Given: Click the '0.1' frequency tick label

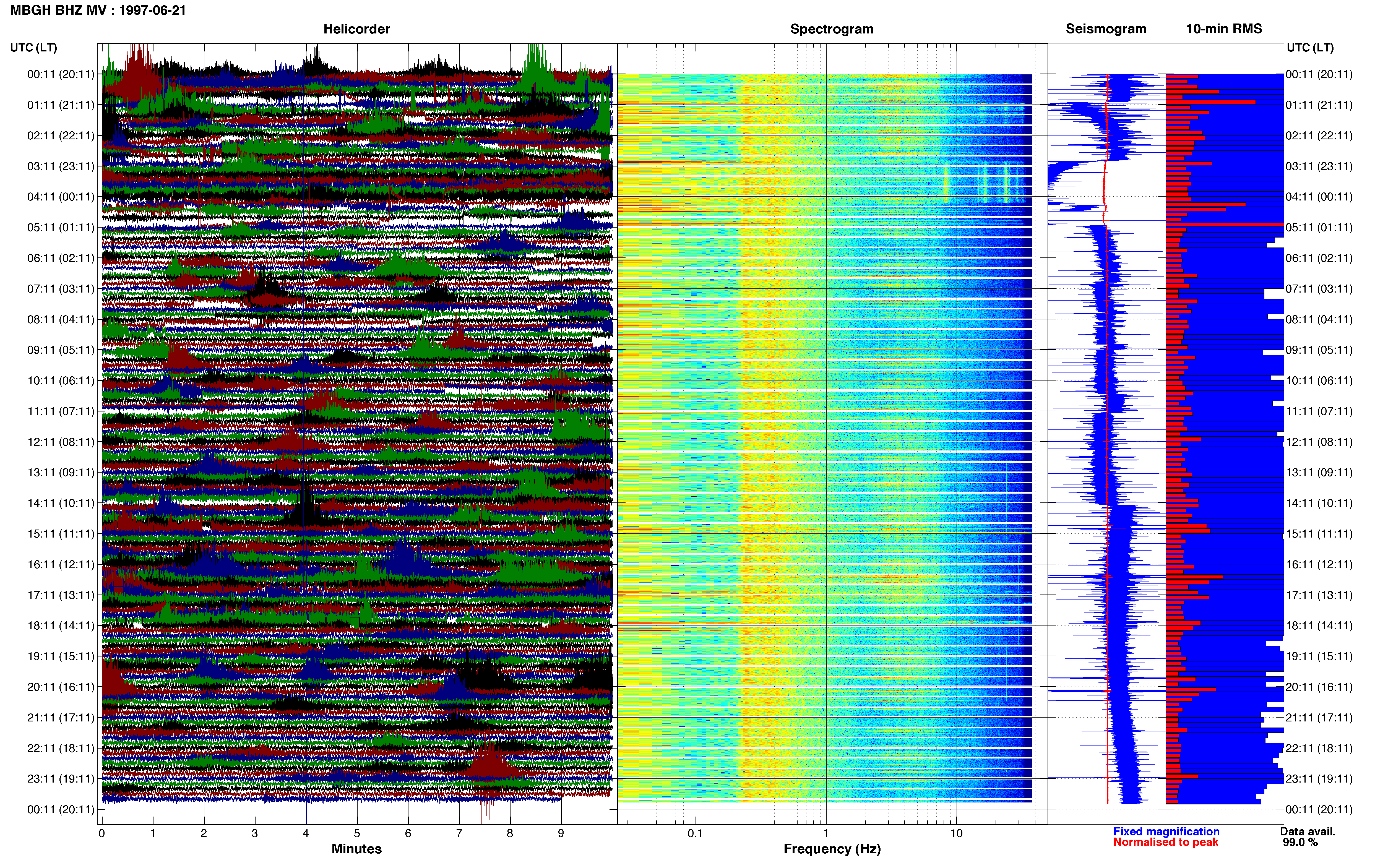Looking at the screenshot, I should [695, 833].
